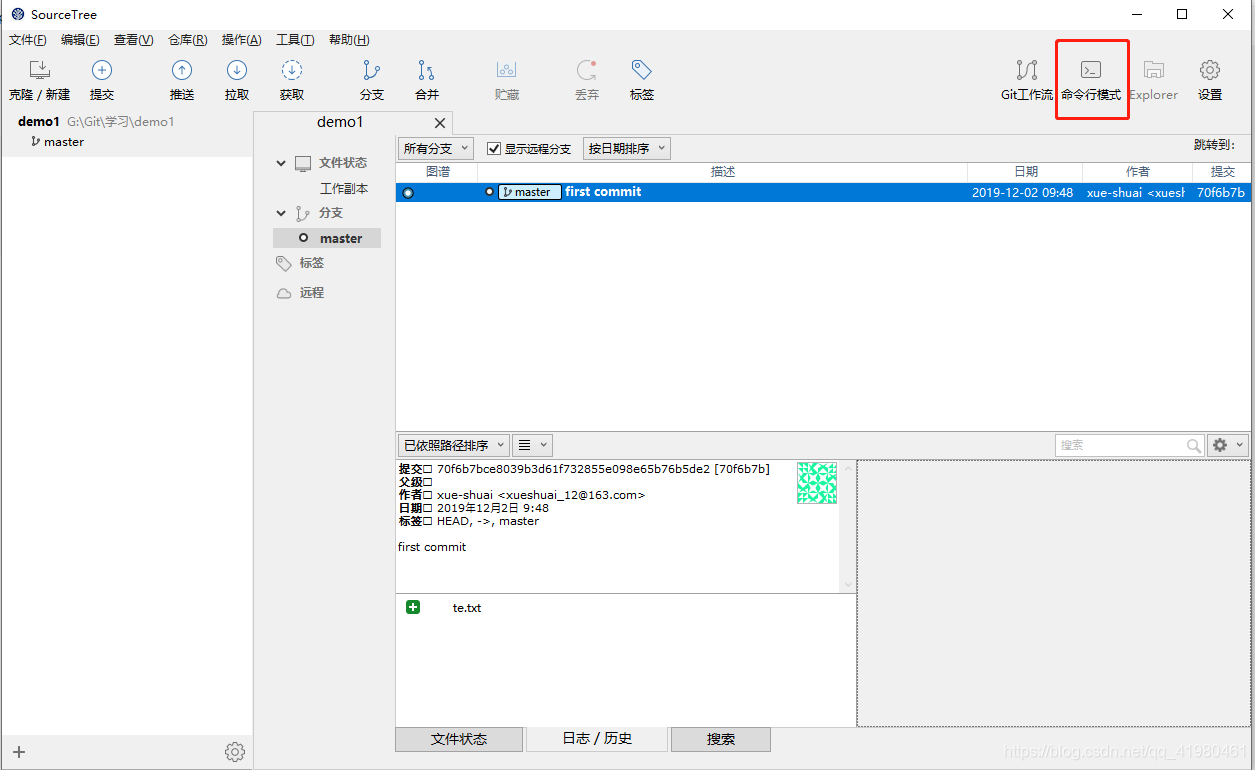
Task: Open the Edit (编辑) menu
Action: point(80,40)
